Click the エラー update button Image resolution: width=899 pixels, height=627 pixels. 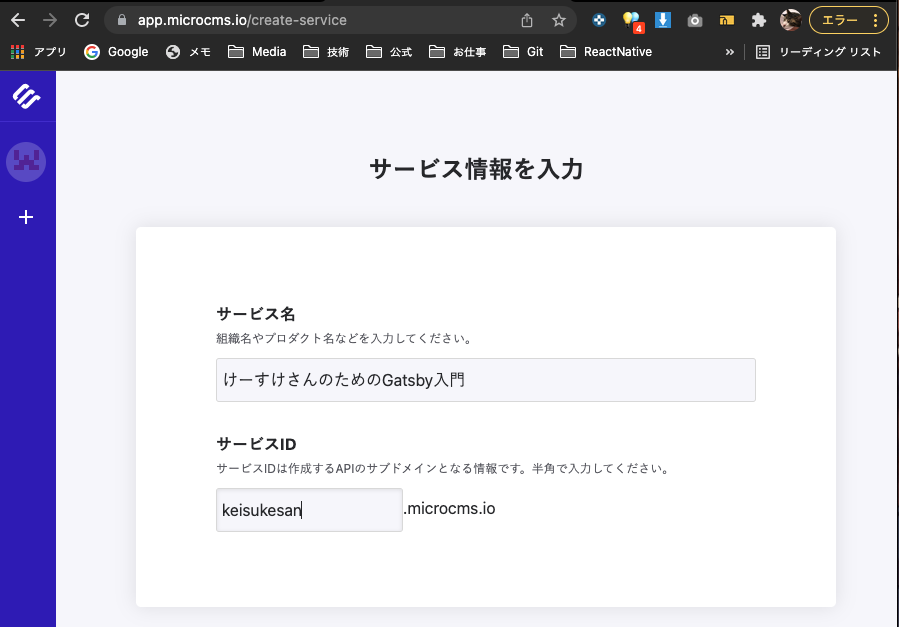point(849,21)
